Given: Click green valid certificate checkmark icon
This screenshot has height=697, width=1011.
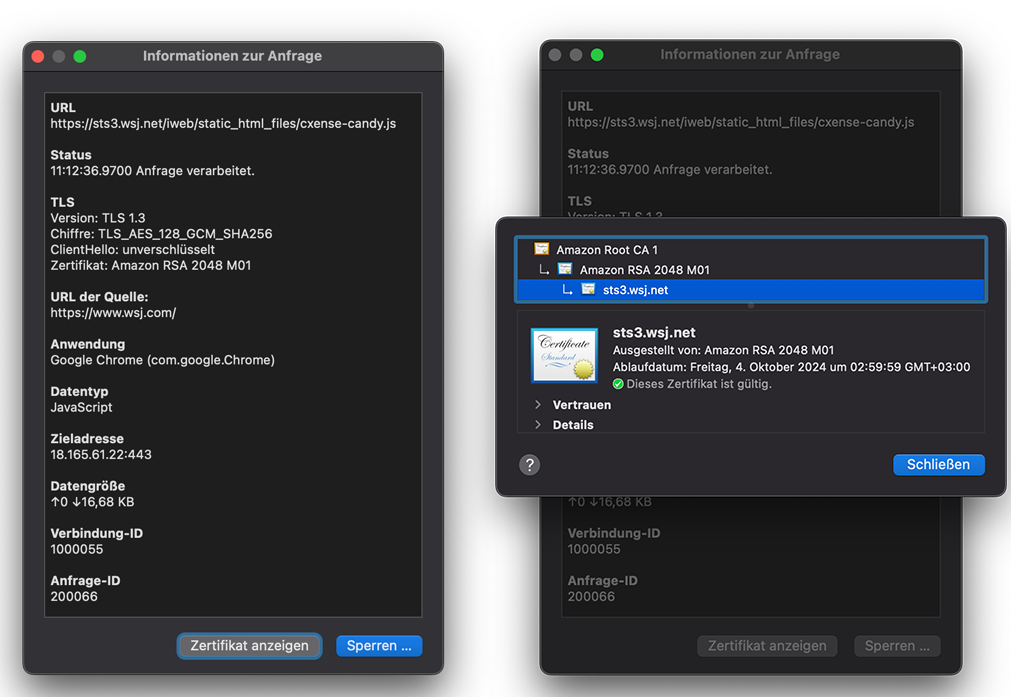Looking at the screenshot, I should (x=618, y=384).
